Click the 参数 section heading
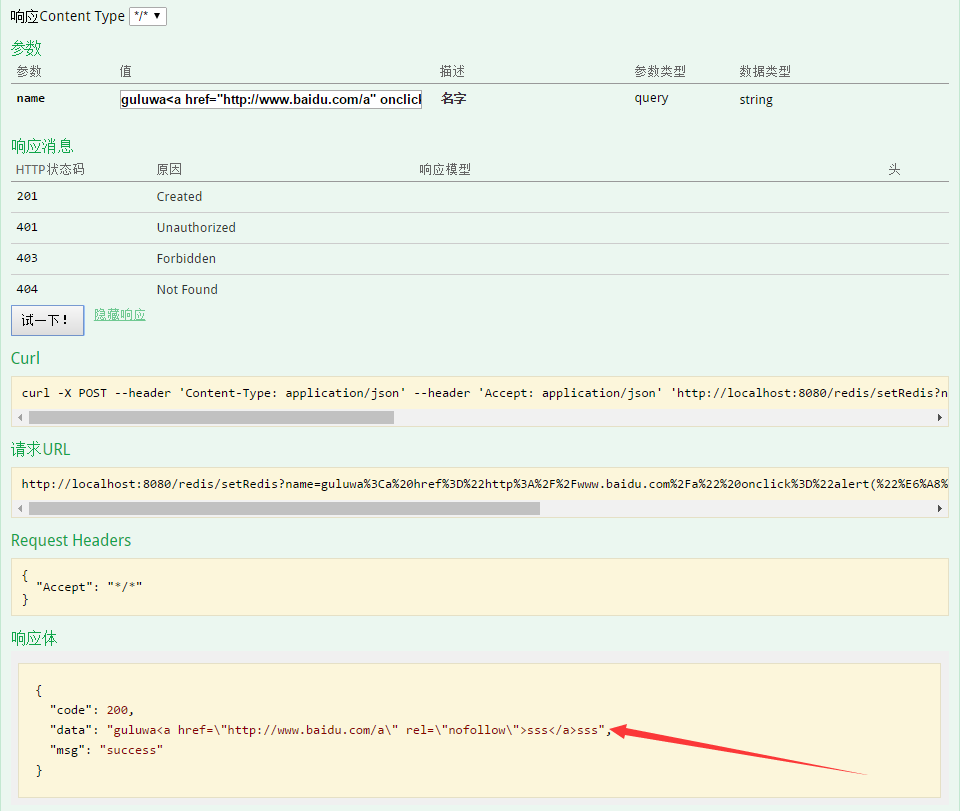 [26, 48]
